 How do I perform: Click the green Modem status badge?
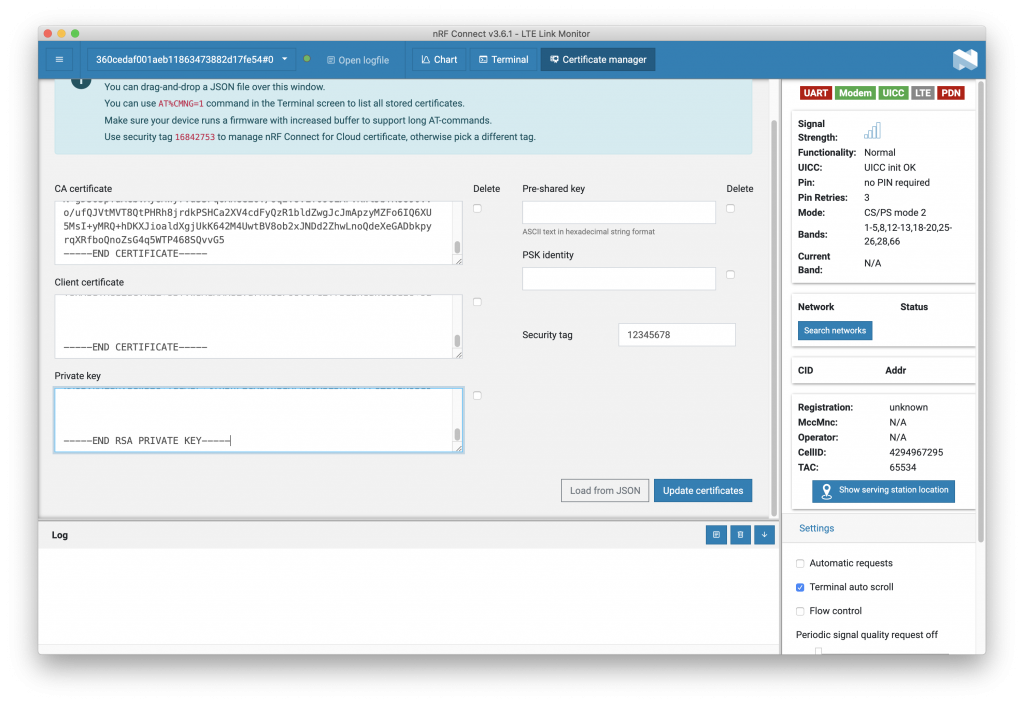click(x=855, y=93)
